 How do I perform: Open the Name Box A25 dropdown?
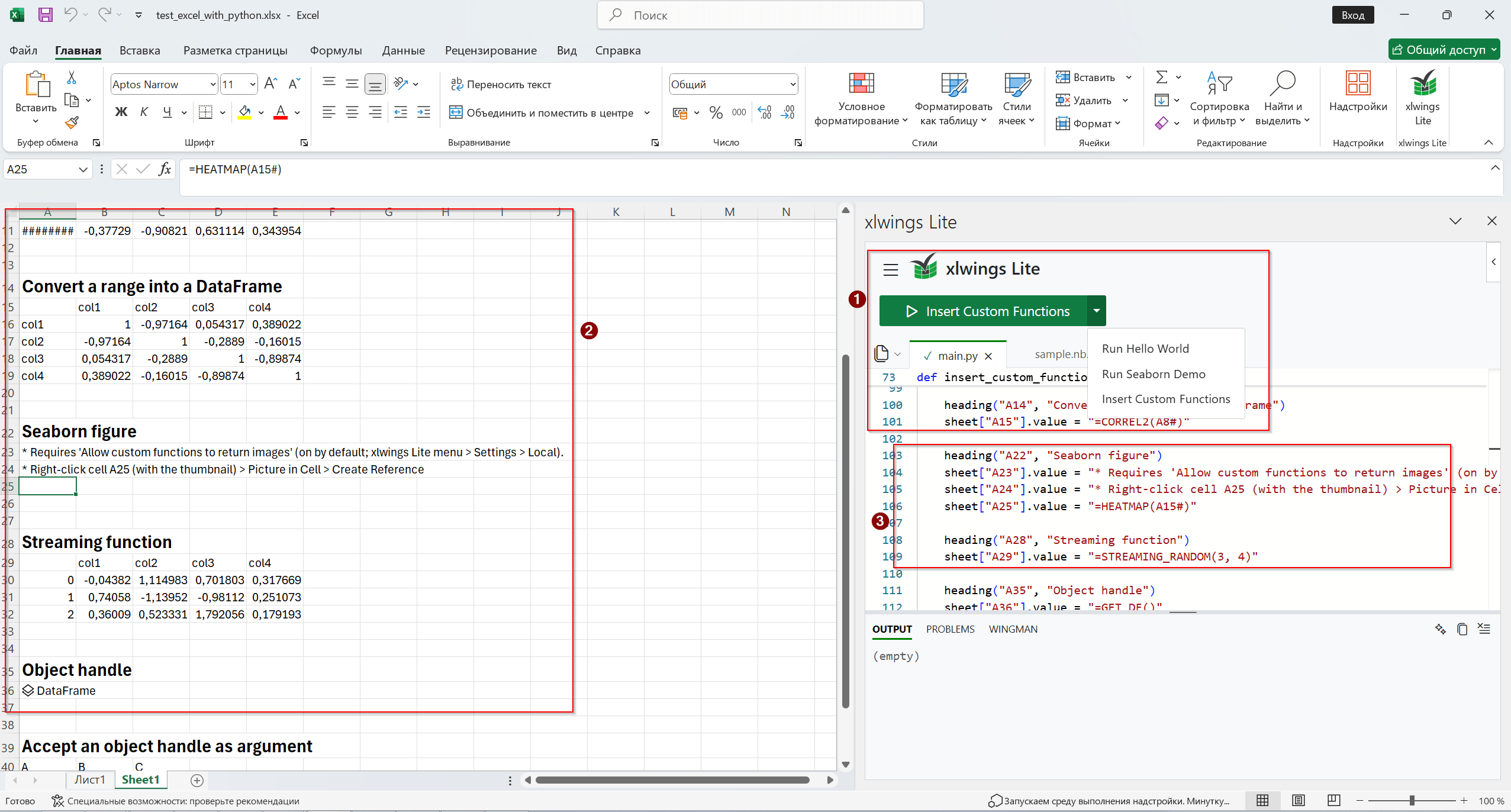coord(83,169)
